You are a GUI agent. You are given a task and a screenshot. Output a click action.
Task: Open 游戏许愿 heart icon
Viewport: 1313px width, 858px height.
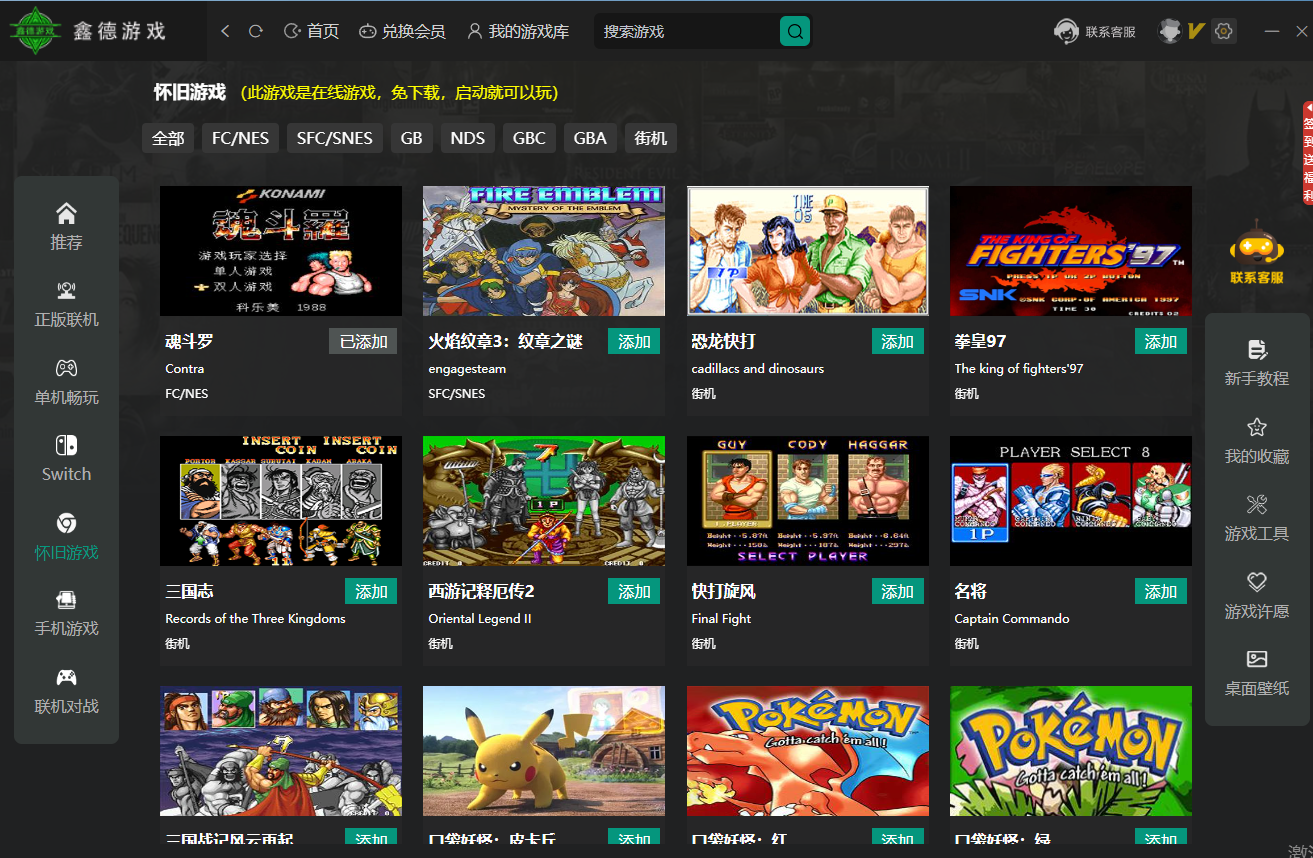[x=1257, y=582]
